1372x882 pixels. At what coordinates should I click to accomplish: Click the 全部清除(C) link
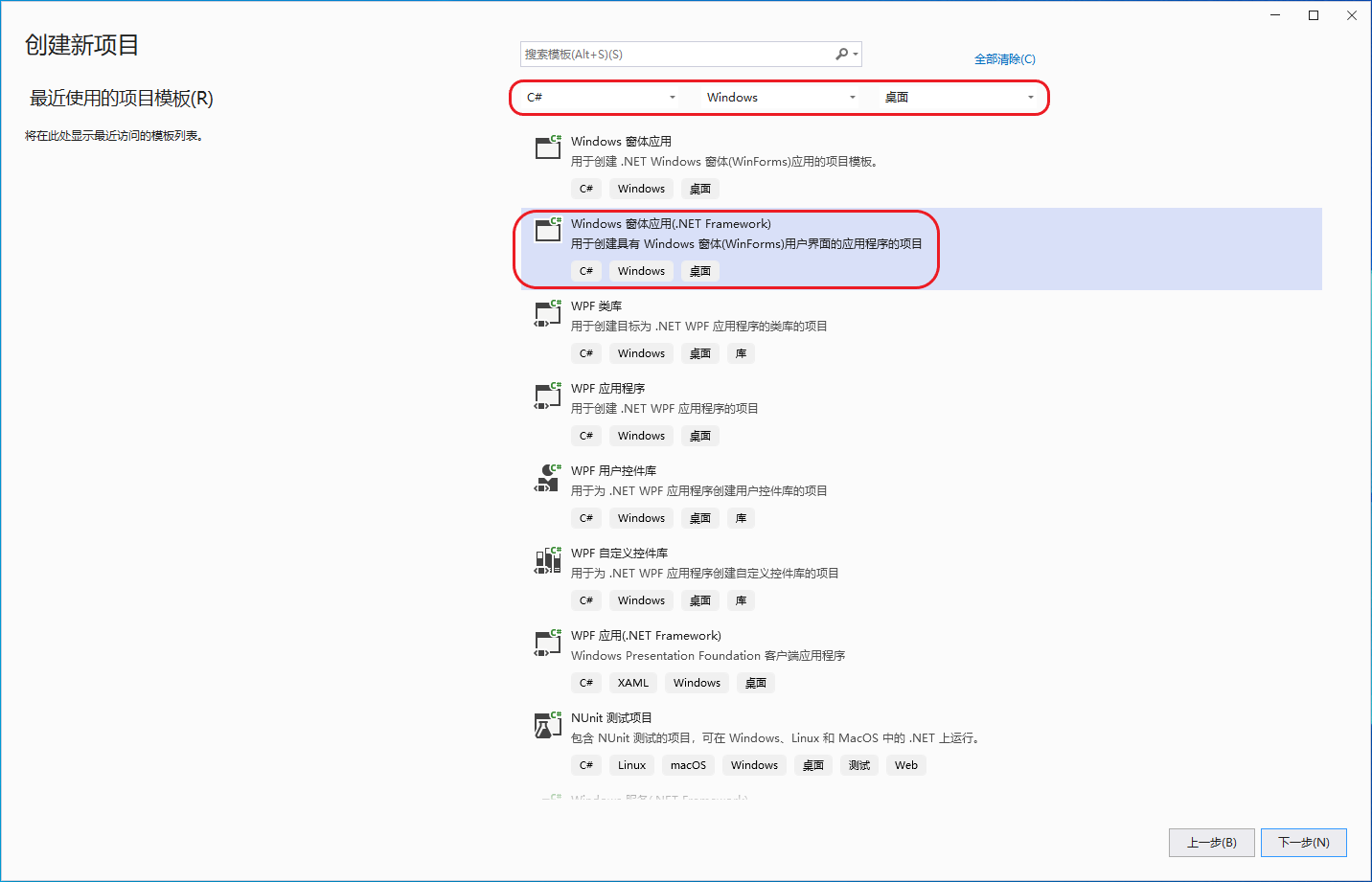click(x=1005, y=59)
